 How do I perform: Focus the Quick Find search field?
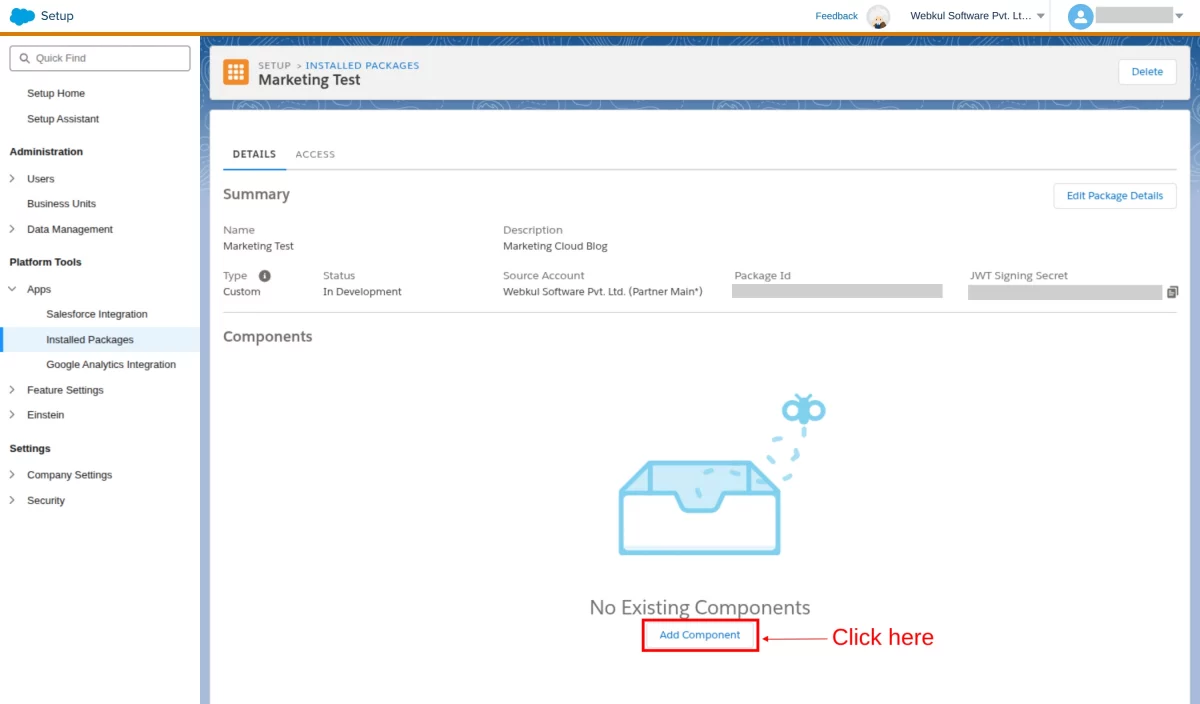[100, 58]
